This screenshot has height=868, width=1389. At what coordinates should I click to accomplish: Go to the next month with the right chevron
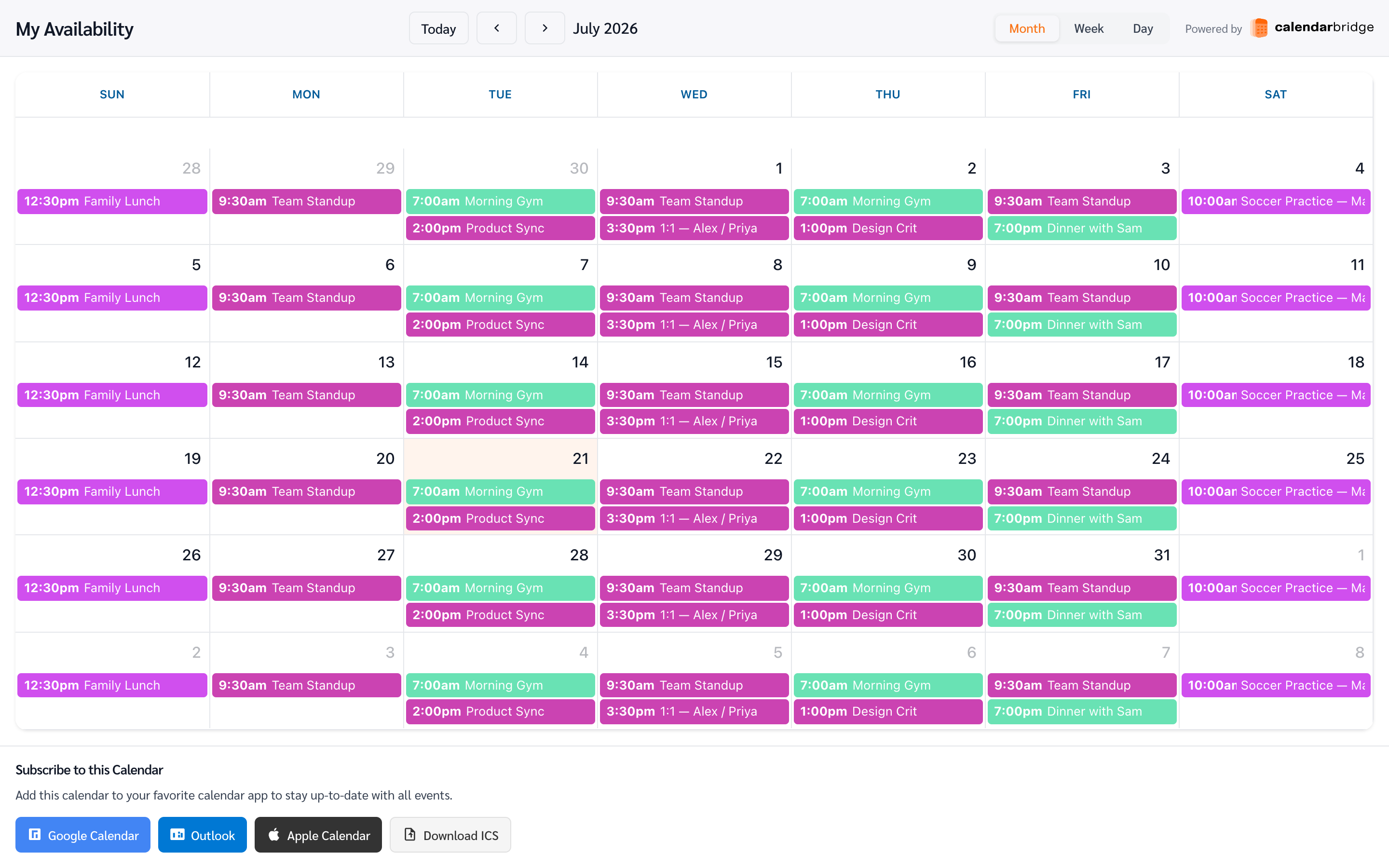tap(545, 28)
